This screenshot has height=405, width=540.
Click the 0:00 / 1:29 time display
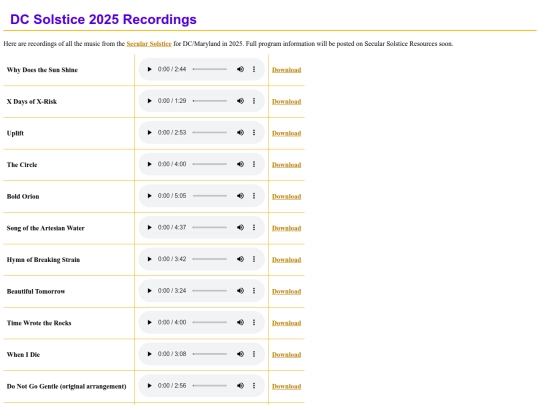[172, 101]
